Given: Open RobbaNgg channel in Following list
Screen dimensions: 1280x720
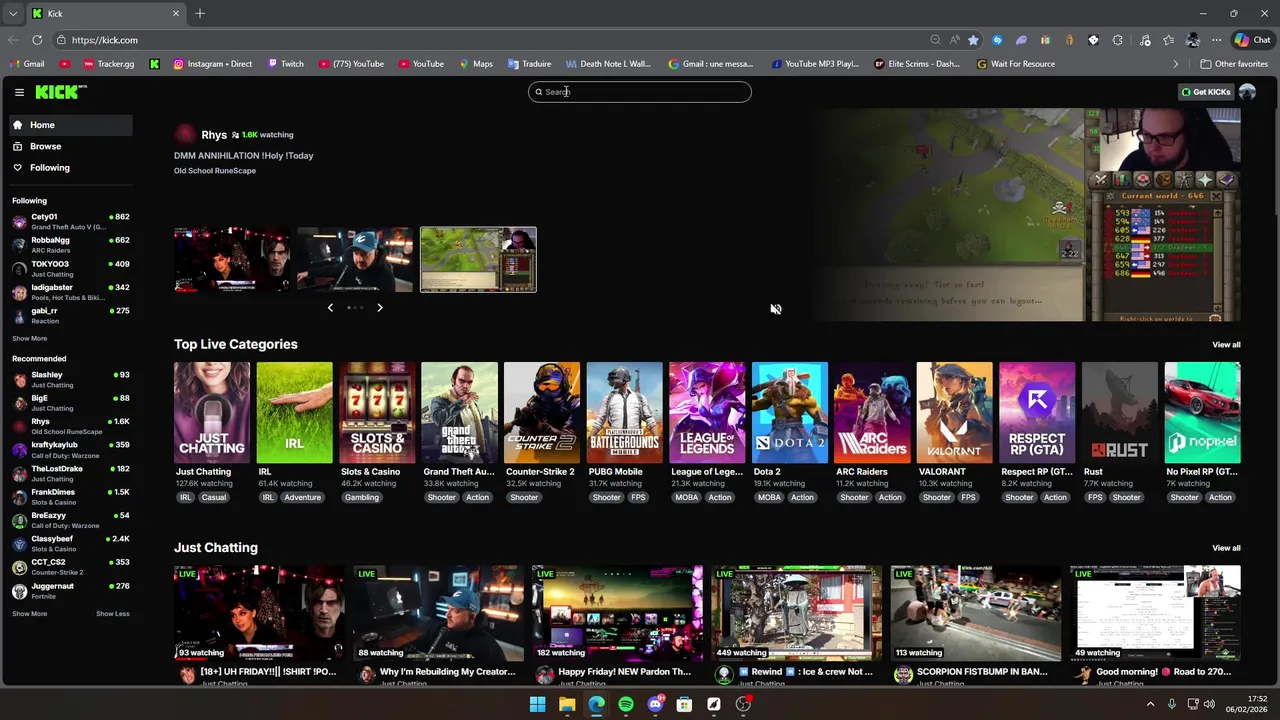Looking at the screenshot, I should [70, 245].
